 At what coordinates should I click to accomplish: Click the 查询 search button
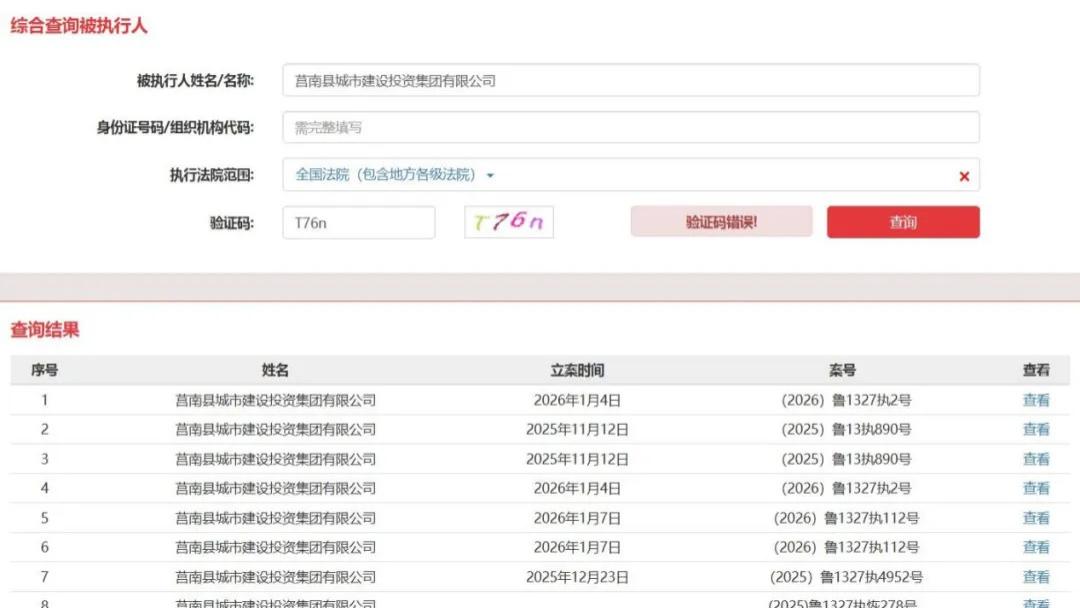coord(902,221)
